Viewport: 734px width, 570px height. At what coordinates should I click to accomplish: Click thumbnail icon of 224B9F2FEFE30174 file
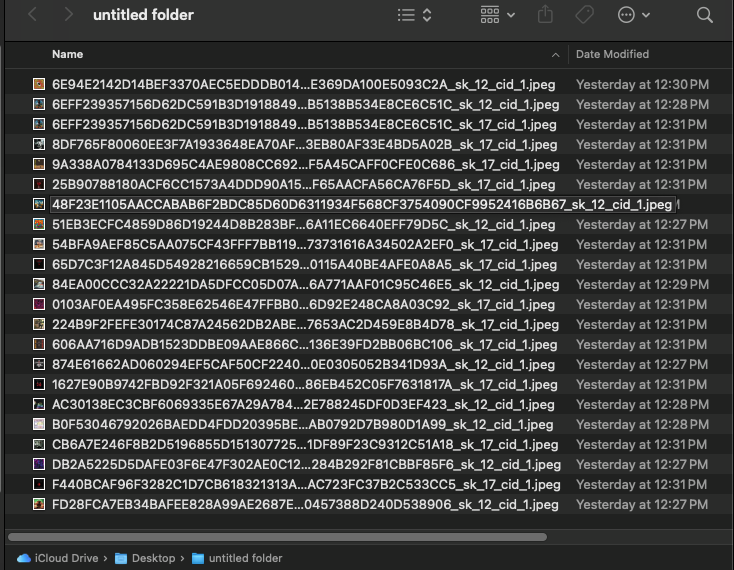(x=39, y=324)
